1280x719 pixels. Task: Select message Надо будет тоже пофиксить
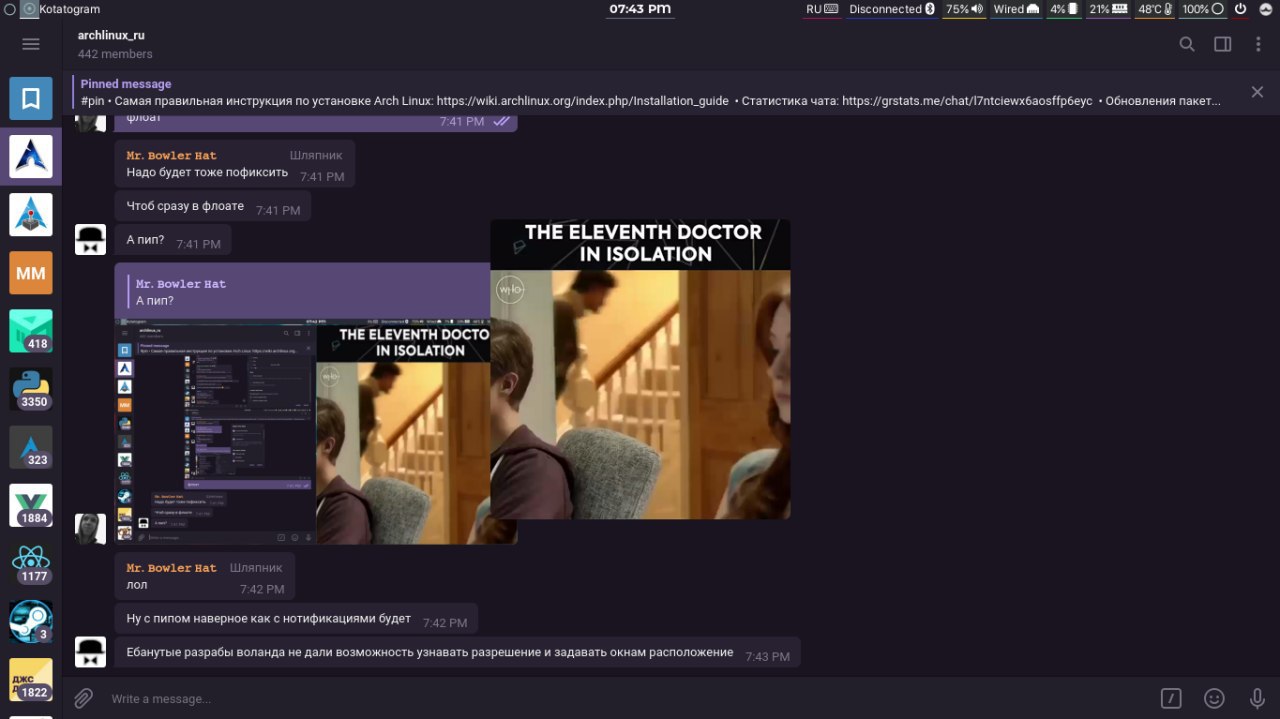pos(235,164)
